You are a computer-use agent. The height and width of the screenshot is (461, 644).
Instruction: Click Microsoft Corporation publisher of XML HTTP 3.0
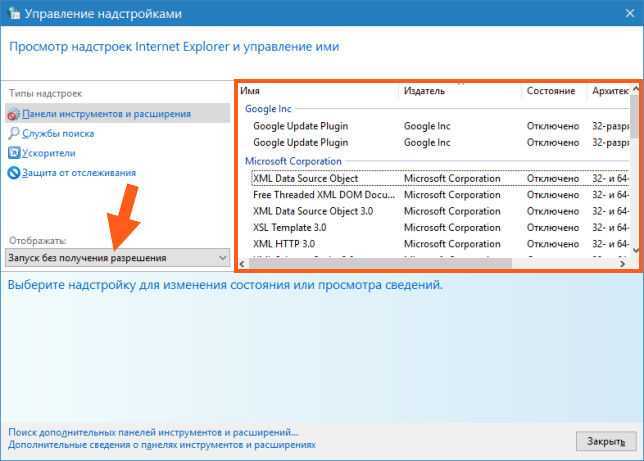(452, 244)
